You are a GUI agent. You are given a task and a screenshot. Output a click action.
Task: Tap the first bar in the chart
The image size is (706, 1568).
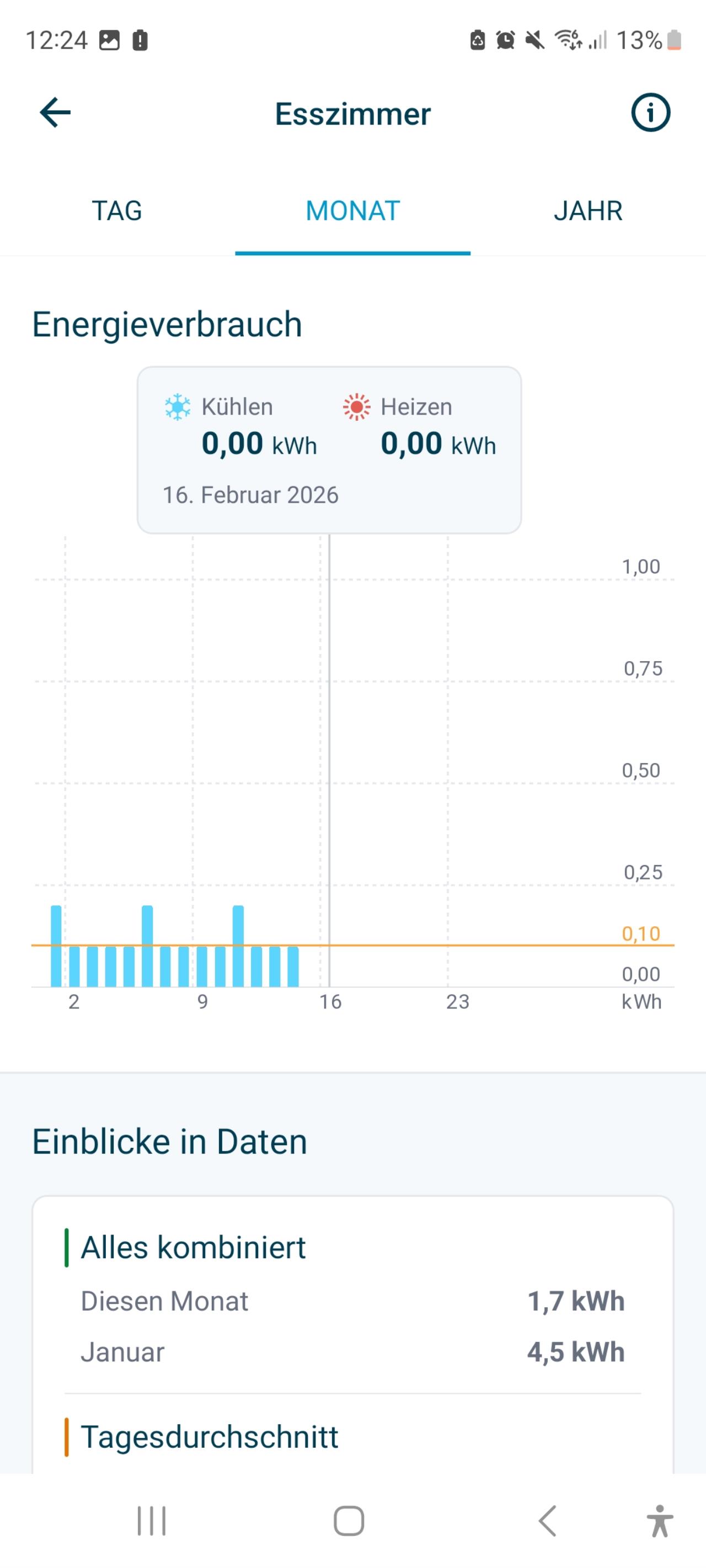[56, 946]
